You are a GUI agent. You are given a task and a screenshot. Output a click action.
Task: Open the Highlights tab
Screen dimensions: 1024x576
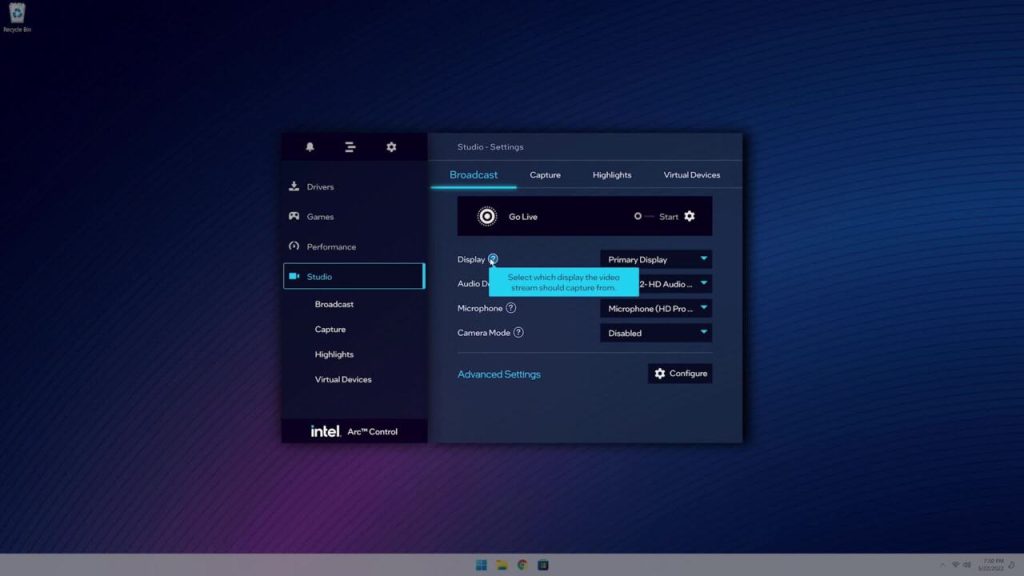point(611,175)
